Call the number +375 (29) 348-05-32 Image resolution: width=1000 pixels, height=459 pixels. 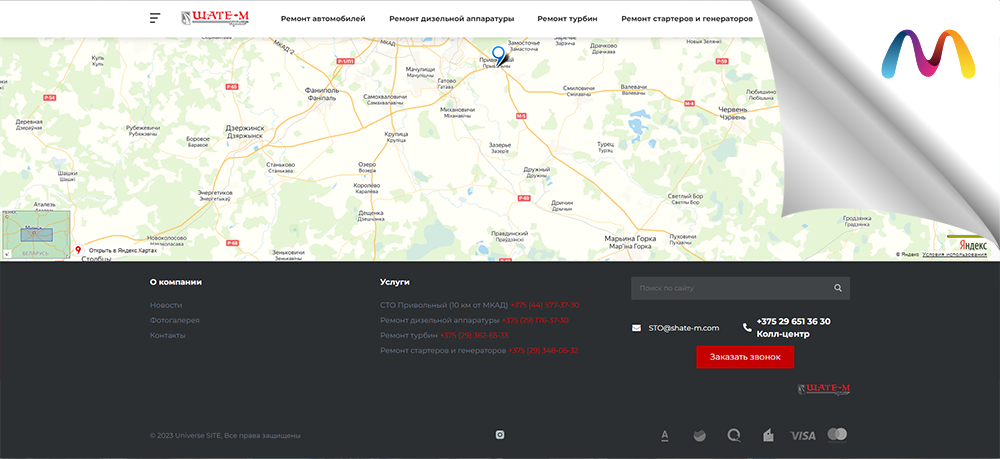(x=543, y=351)
